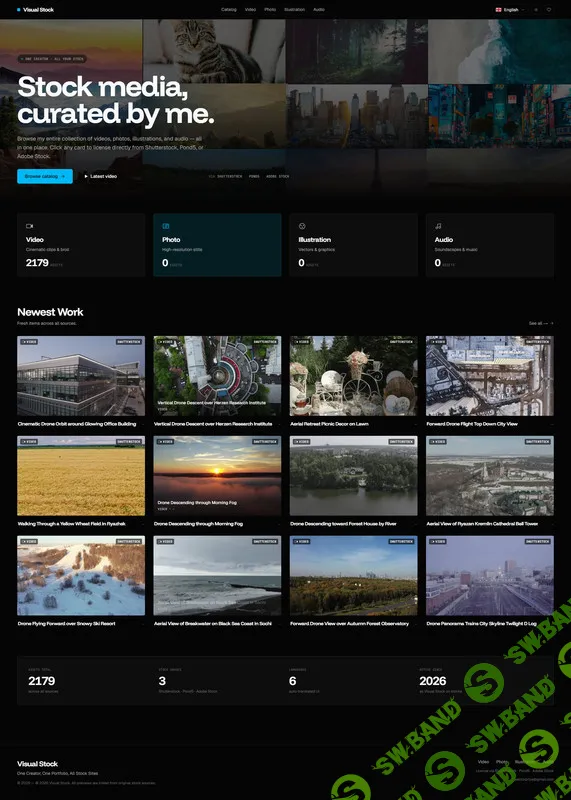The height and width of the screenshot is (800, 571).
Task: Expand Newest Work with See all arrow
Action: (x=541, y=323)
